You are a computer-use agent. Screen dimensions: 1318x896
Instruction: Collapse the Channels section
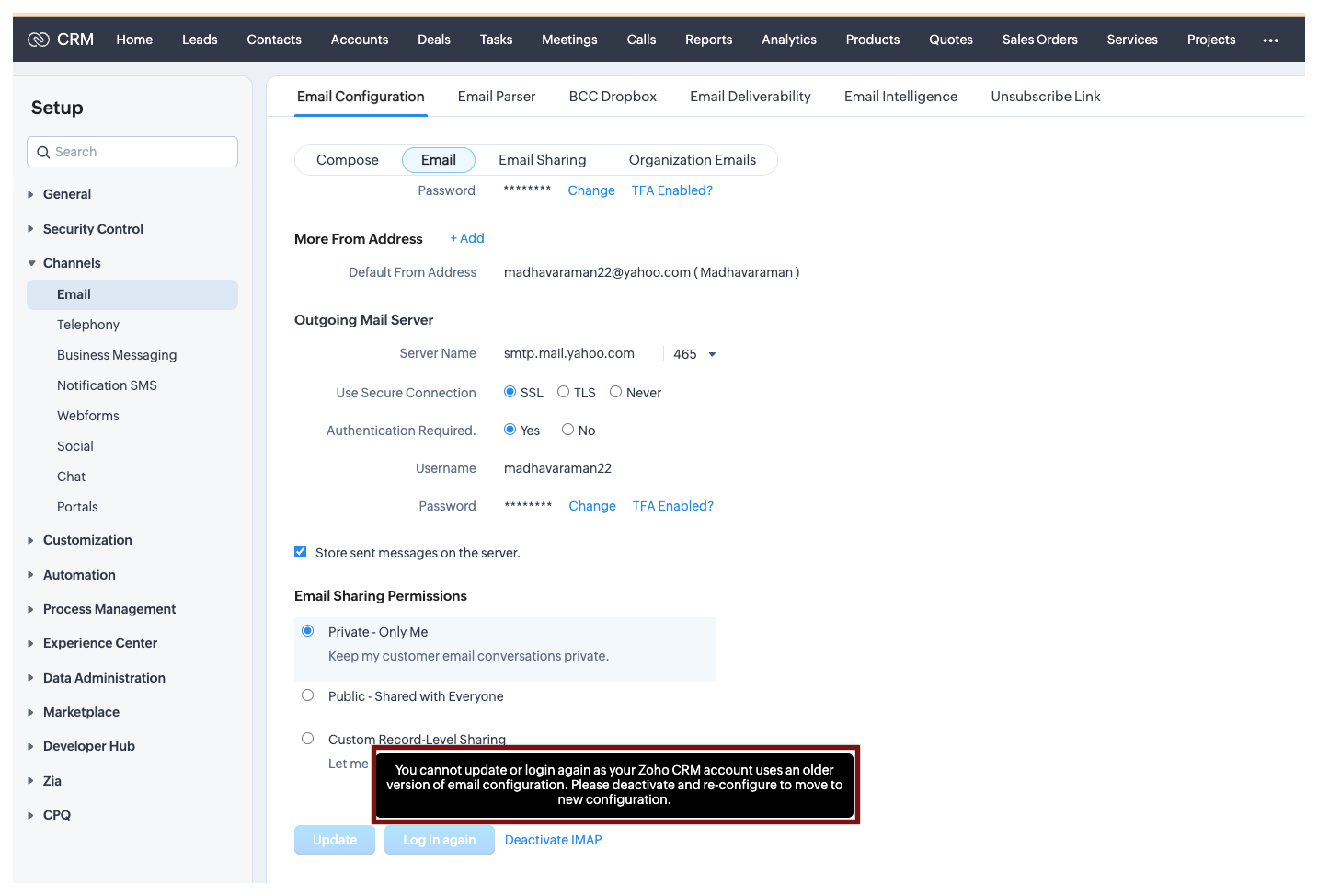(31, 263)
